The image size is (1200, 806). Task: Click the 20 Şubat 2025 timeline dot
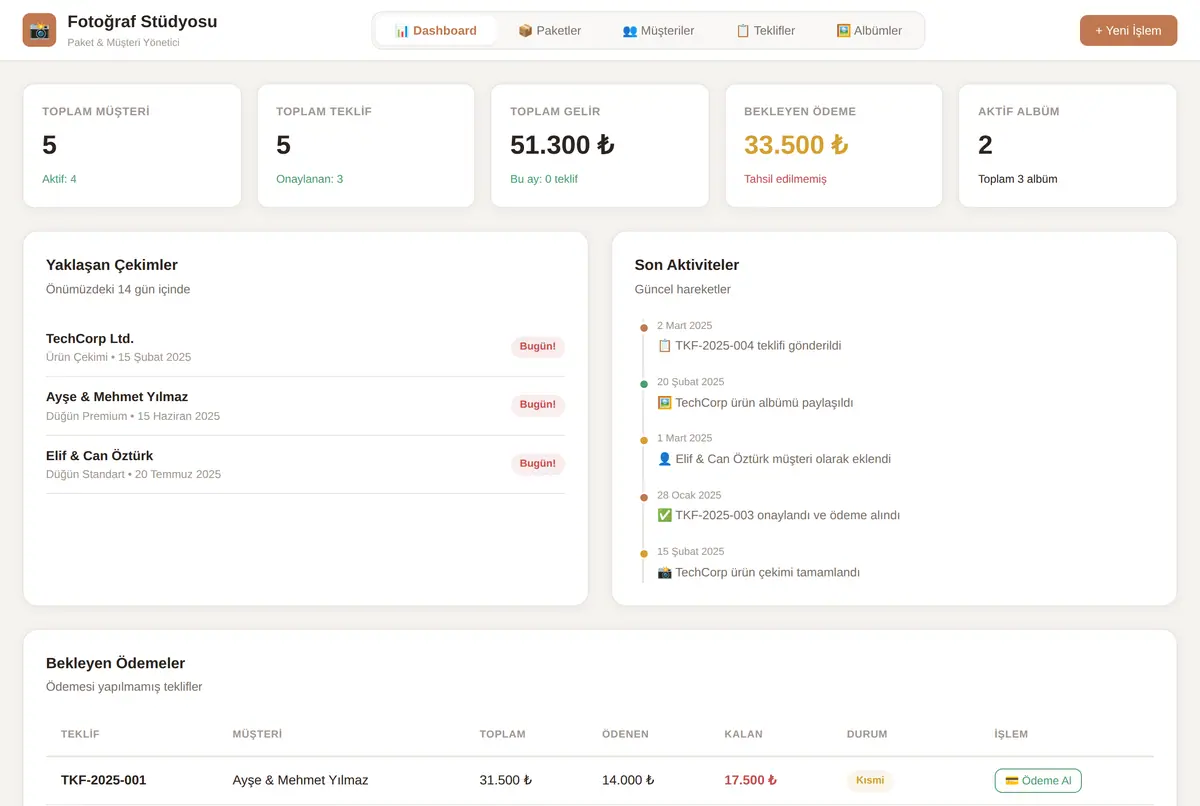click(644, 384)
